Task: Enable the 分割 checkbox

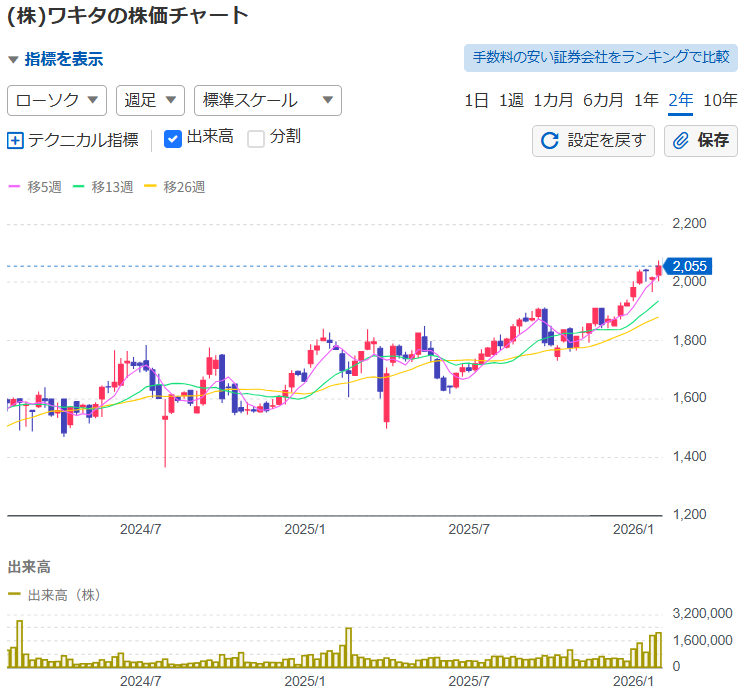Action: (x=256, y=138)
